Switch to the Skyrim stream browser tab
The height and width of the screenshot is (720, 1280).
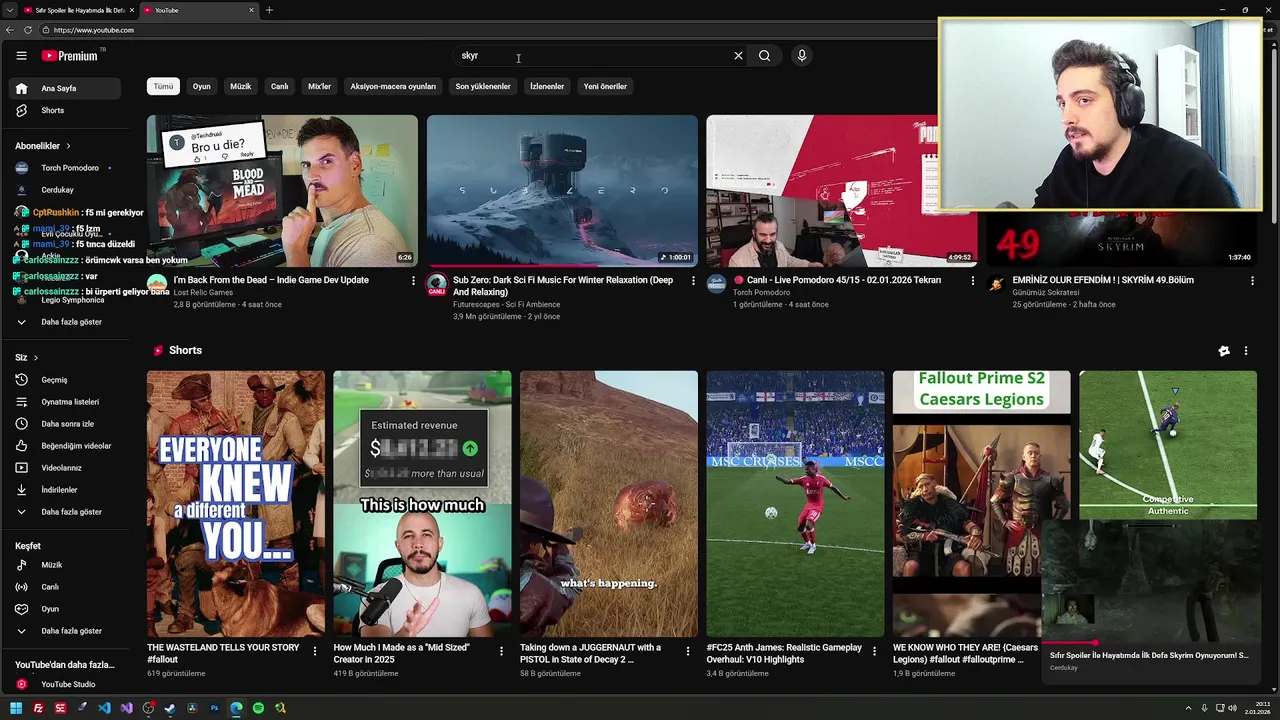(x=78, y=10)
